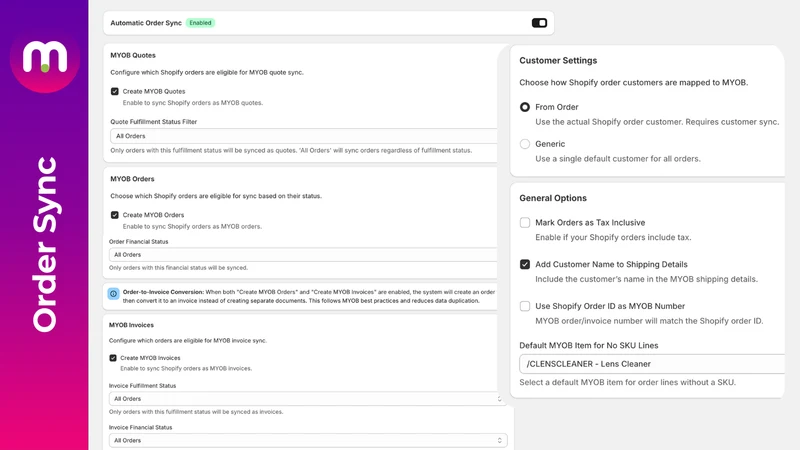Image resolution: width=800 pixels, height=450 pixels.
Task: Select the From Order radio option
Action: [x=524, y=107]
